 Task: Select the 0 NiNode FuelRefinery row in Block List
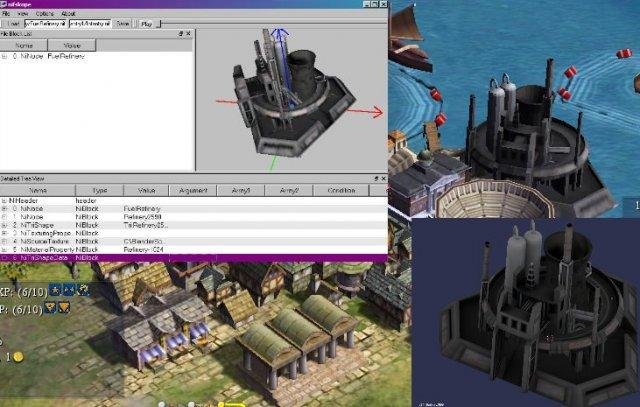tap(96, 56)
